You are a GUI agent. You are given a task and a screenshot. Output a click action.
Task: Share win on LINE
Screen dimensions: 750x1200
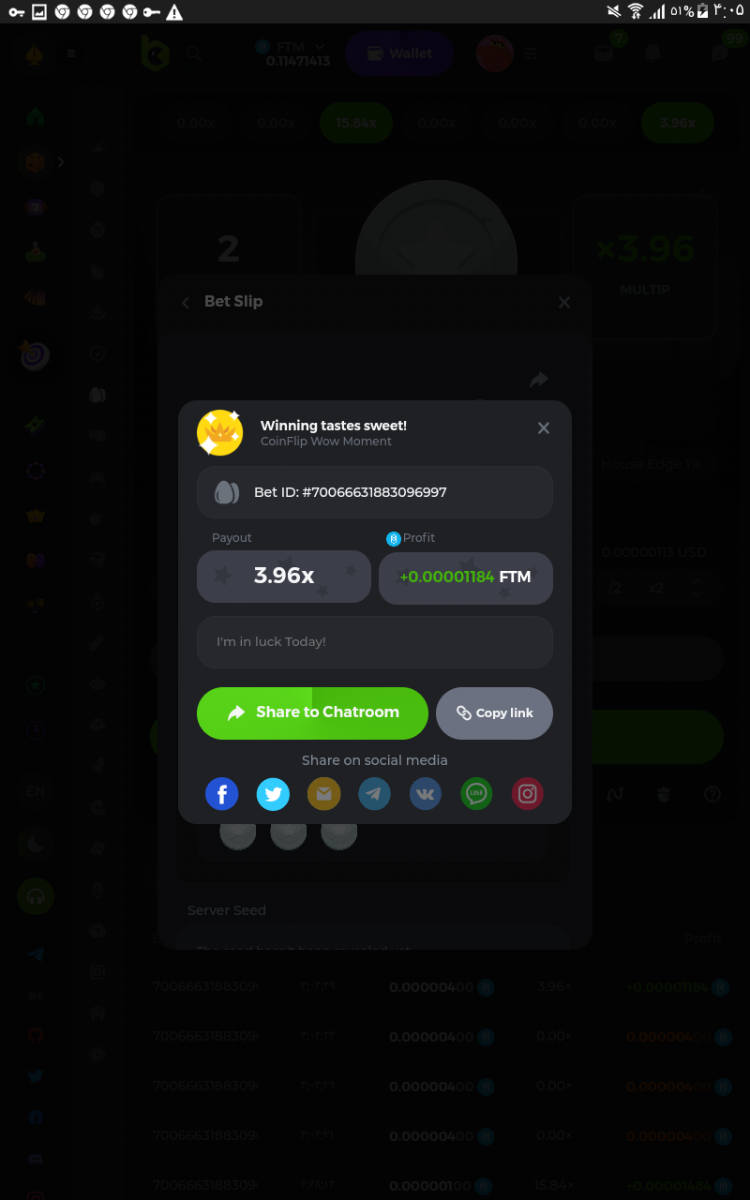coord(477,794)
